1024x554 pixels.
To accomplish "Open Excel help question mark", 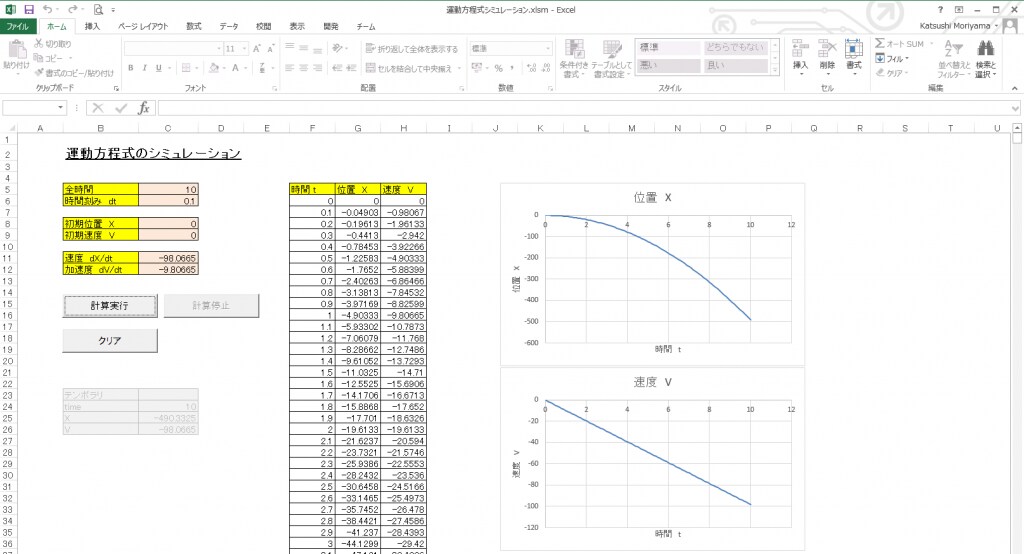I will (940, 9).
